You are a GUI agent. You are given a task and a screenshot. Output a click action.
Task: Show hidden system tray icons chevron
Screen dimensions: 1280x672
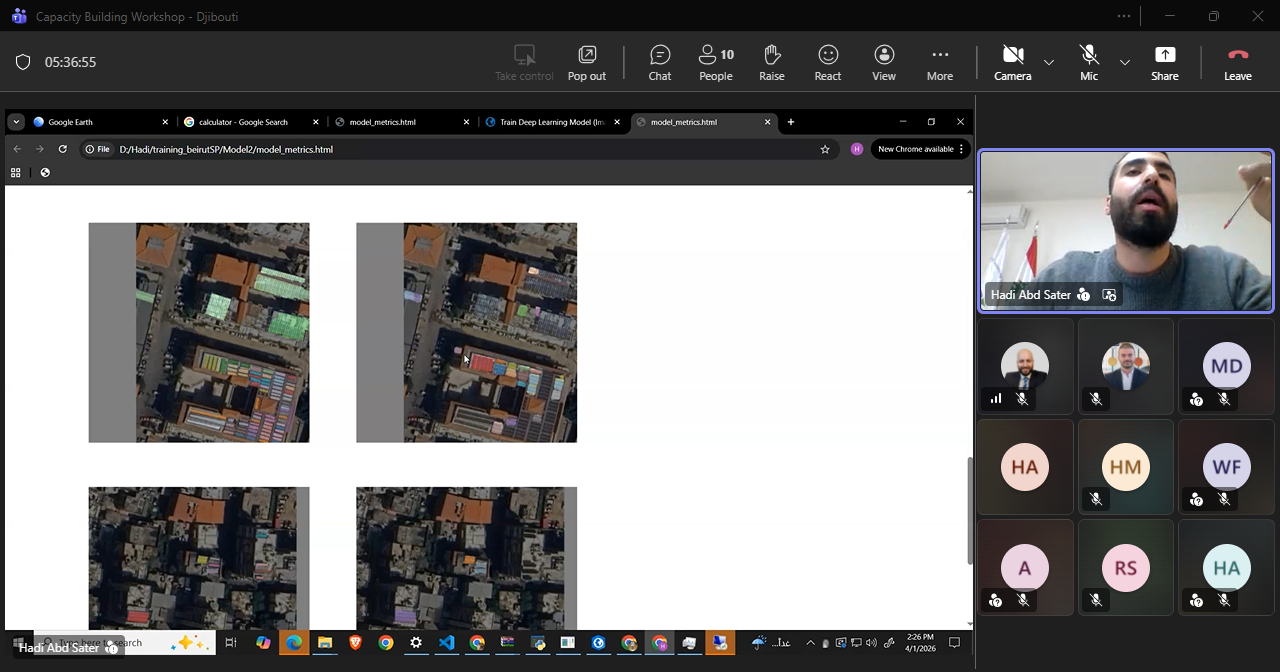coord(810,643)
